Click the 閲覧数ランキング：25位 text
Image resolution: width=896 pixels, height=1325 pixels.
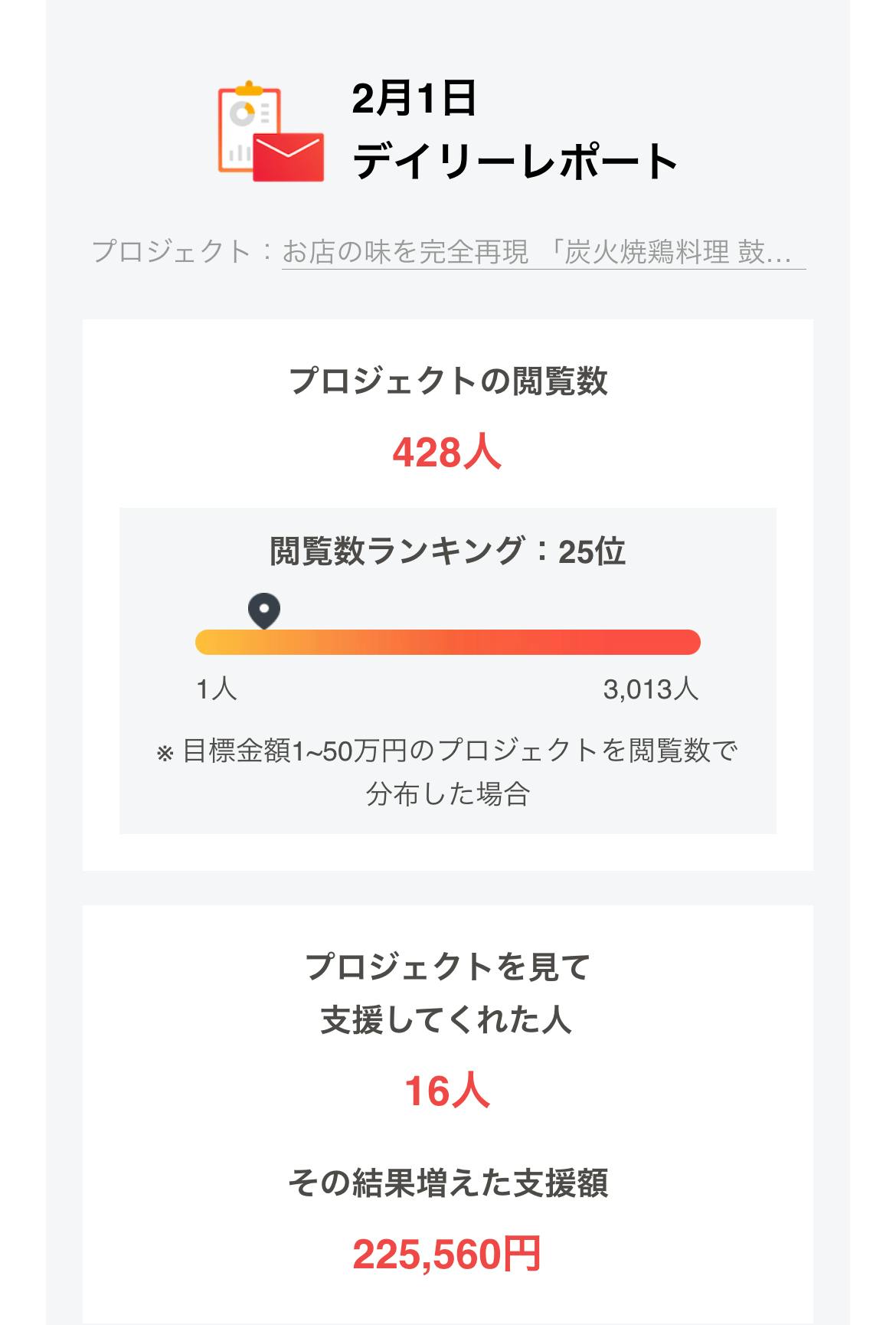pyautogui.click(x=448, y=551)
